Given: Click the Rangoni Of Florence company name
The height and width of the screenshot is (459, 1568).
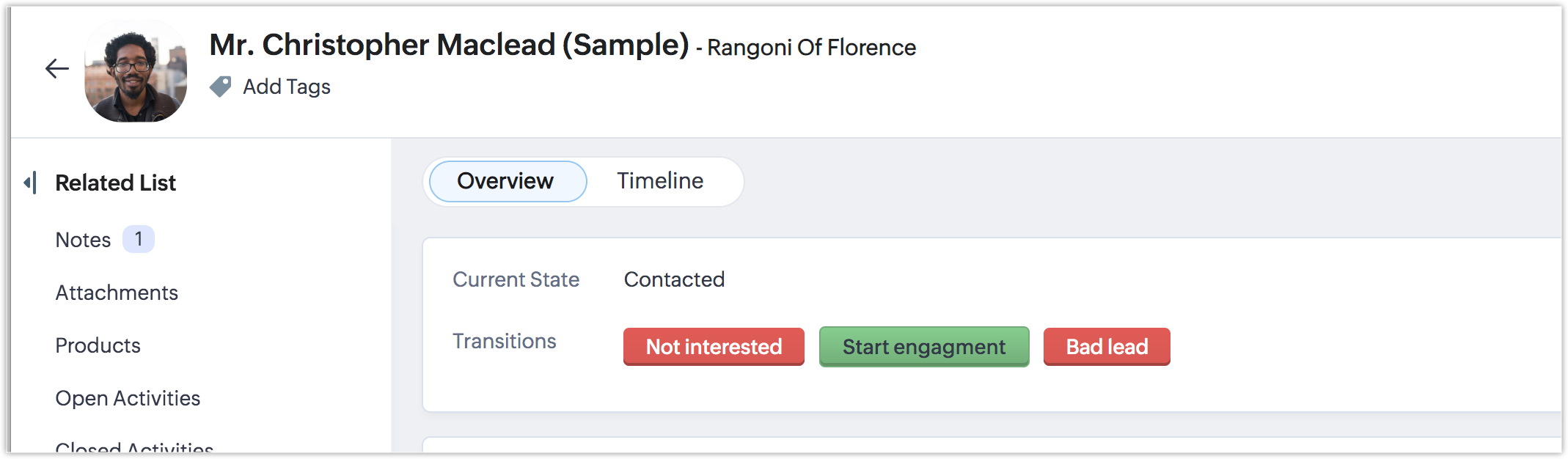Looking at the screenshot, I should (811, 48).
